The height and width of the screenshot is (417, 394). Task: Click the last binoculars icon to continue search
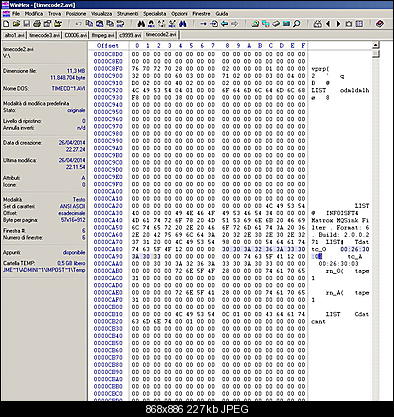[183, 24]
